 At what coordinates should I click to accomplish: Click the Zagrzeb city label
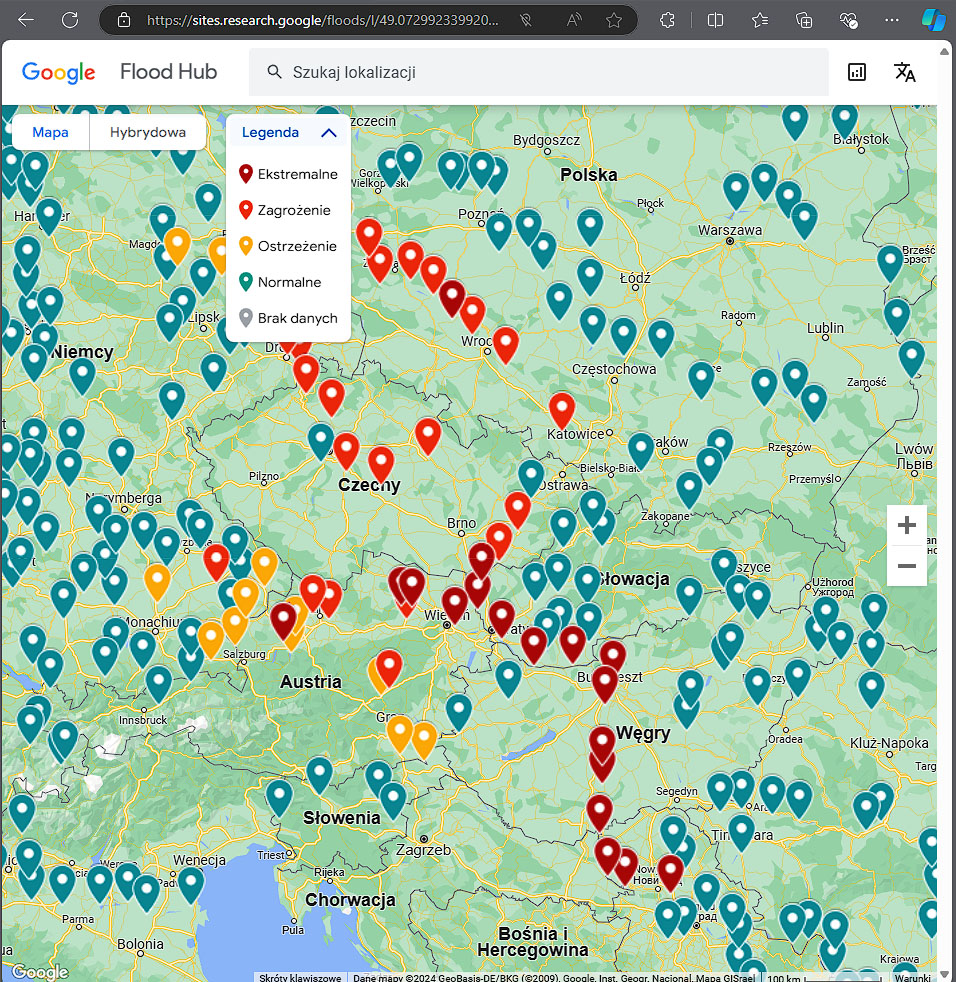pos(423,850)
